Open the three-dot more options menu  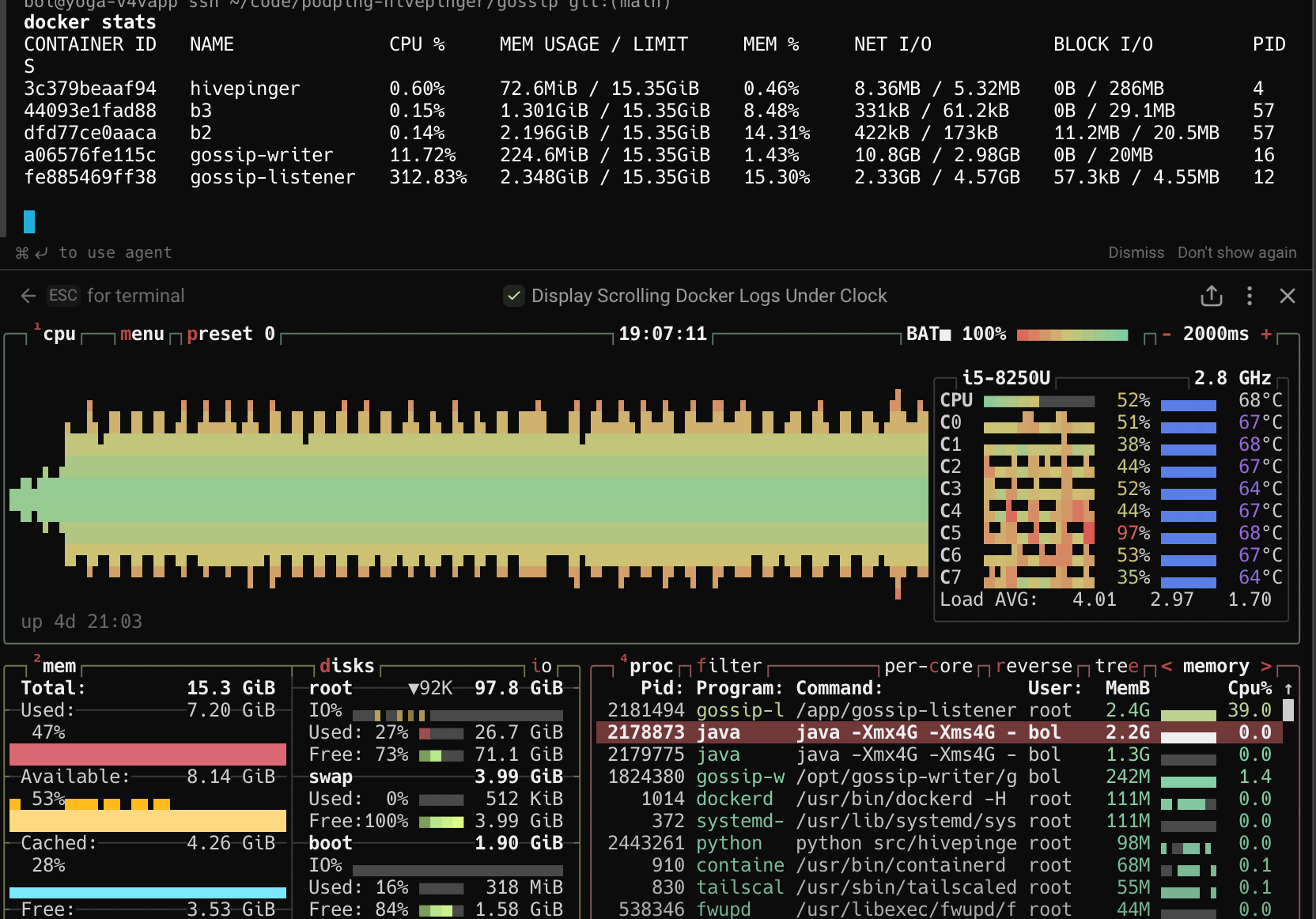[1250, 296]
